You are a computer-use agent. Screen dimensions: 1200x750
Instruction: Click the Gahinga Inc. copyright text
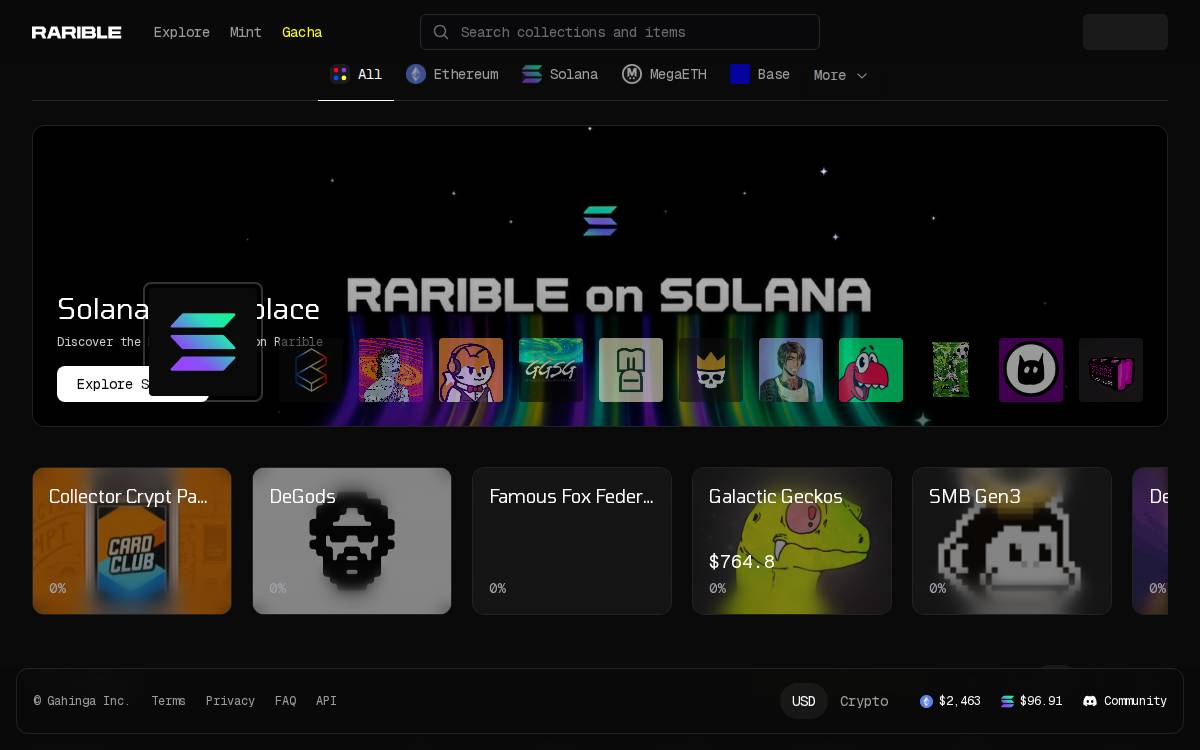tap(82, 701)
